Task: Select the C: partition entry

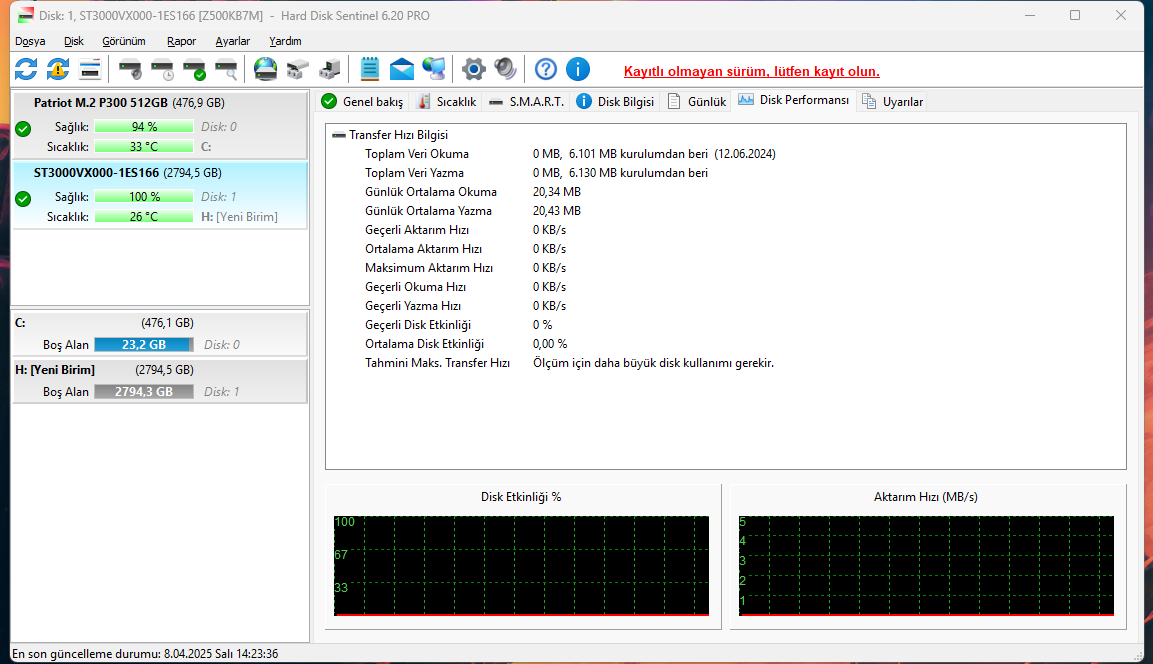Action: [160, 334]
